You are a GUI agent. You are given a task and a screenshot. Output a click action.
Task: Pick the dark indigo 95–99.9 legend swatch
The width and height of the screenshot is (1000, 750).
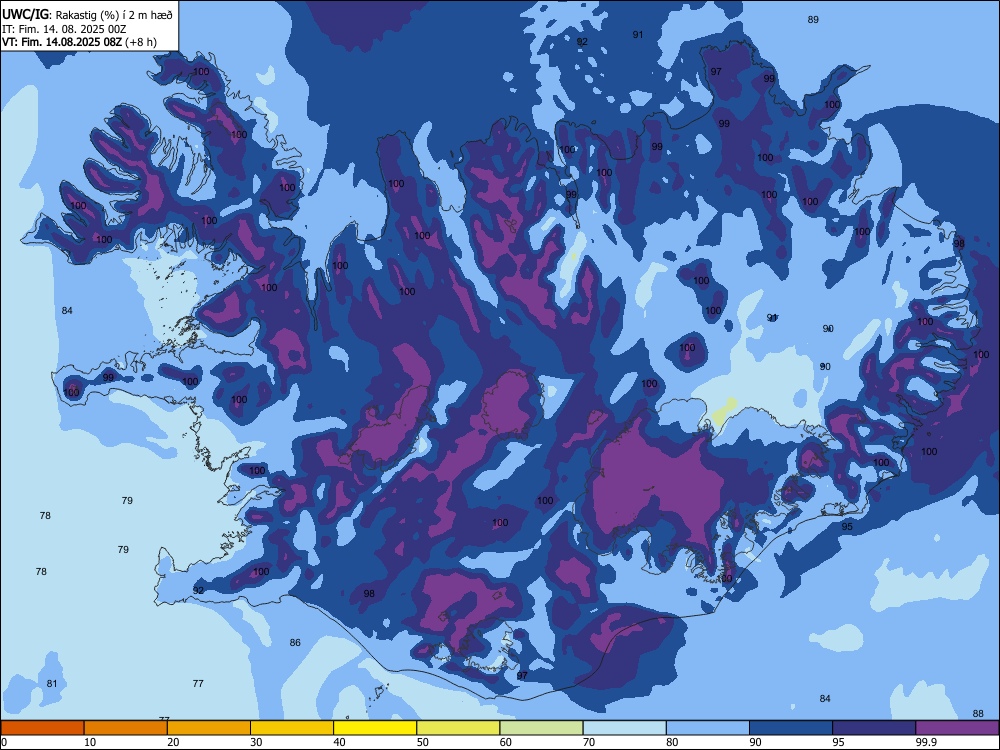(874, 728)
